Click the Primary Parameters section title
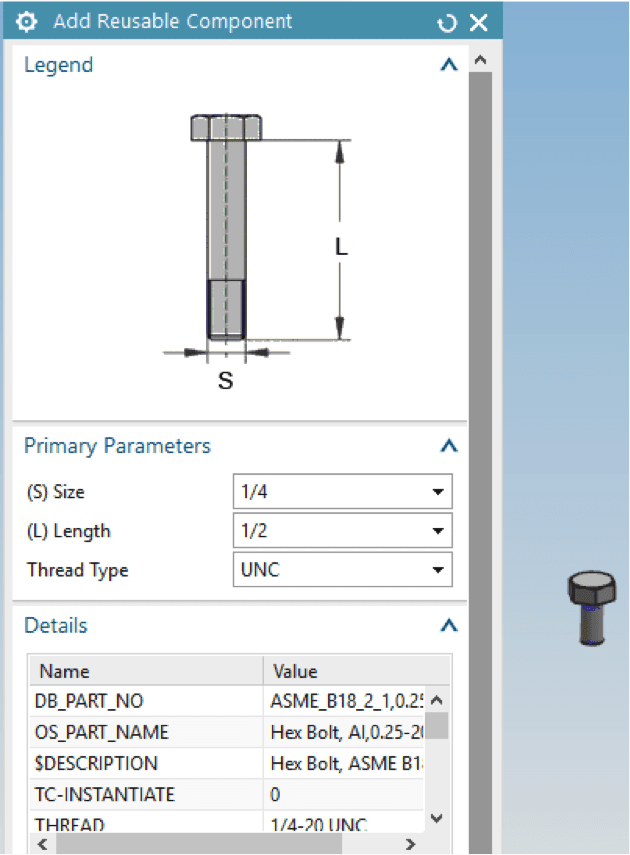This screenshot has width=630, height=855. pyautogui.click(x=117, y=446)
